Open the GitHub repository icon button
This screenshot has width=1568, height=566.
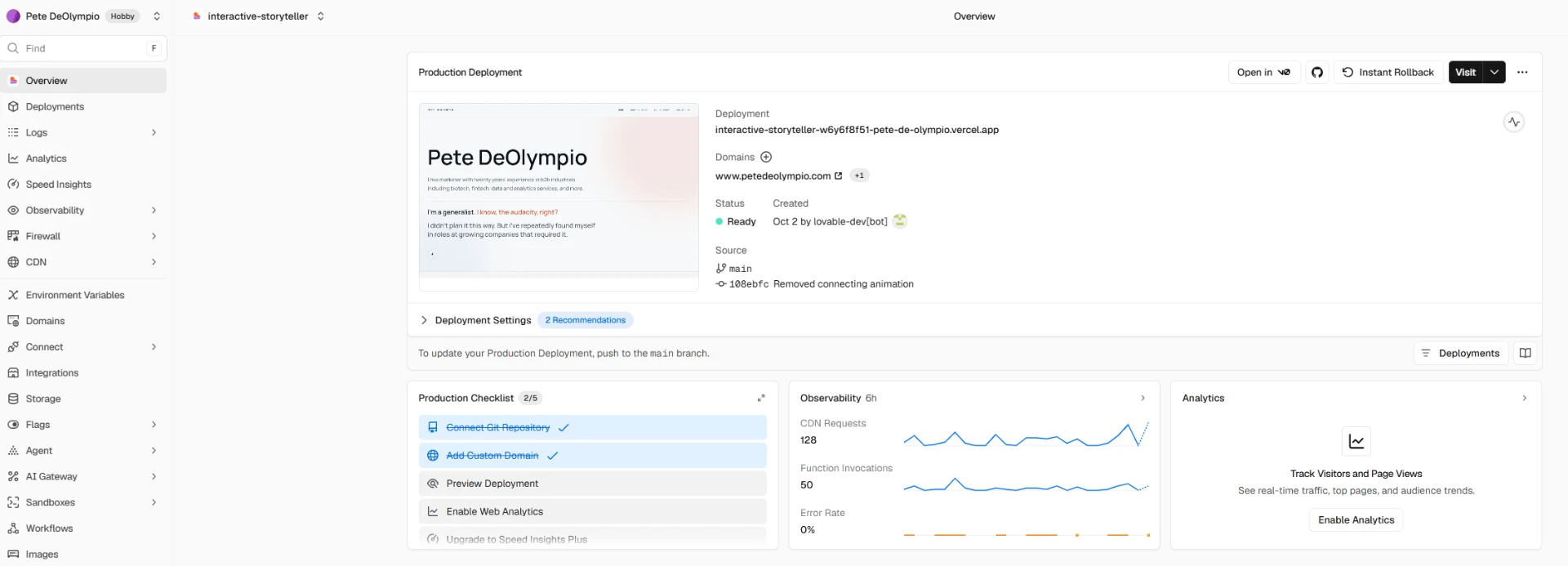coord(1316,72)
